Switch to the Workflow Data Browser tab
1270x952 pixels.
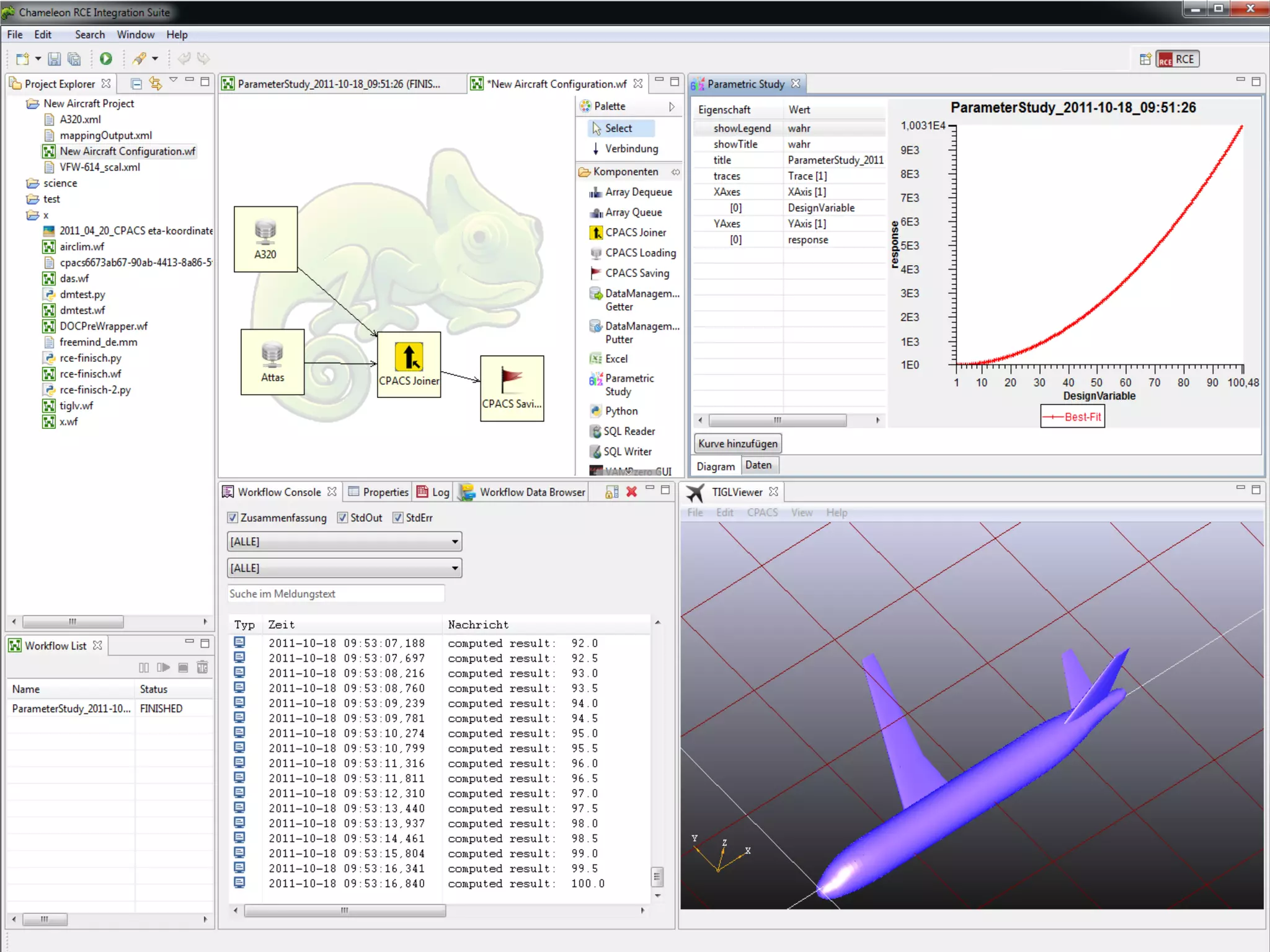523,492
